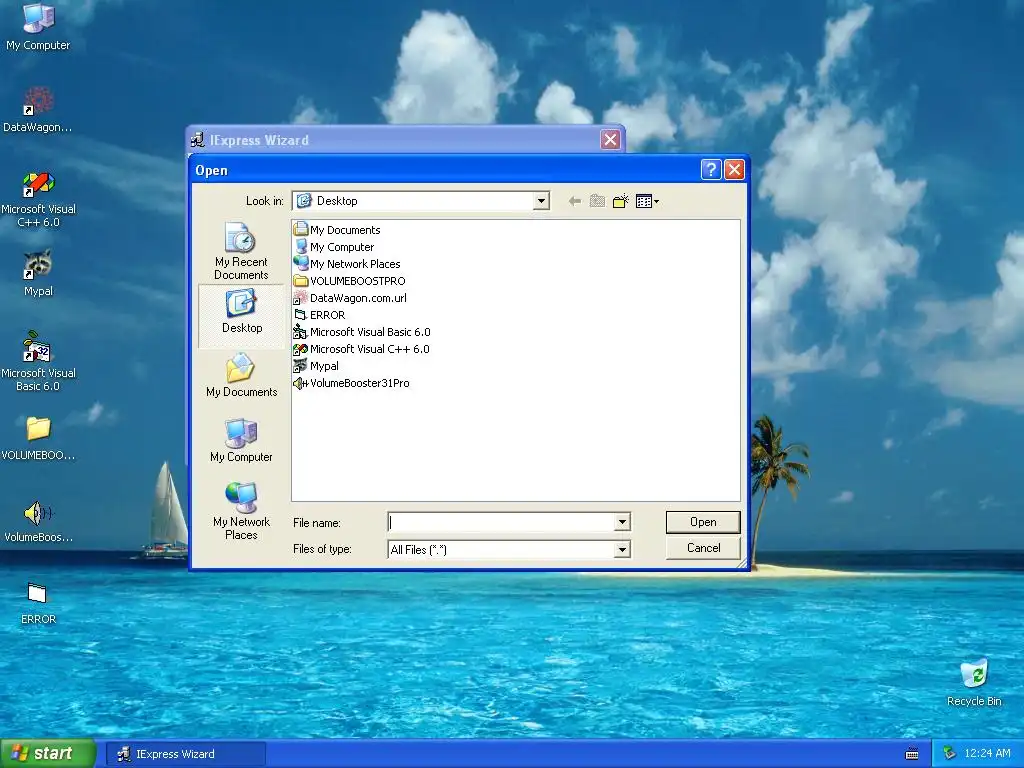
Task: Expand the Look in dropdown
Action: [541, 201]
